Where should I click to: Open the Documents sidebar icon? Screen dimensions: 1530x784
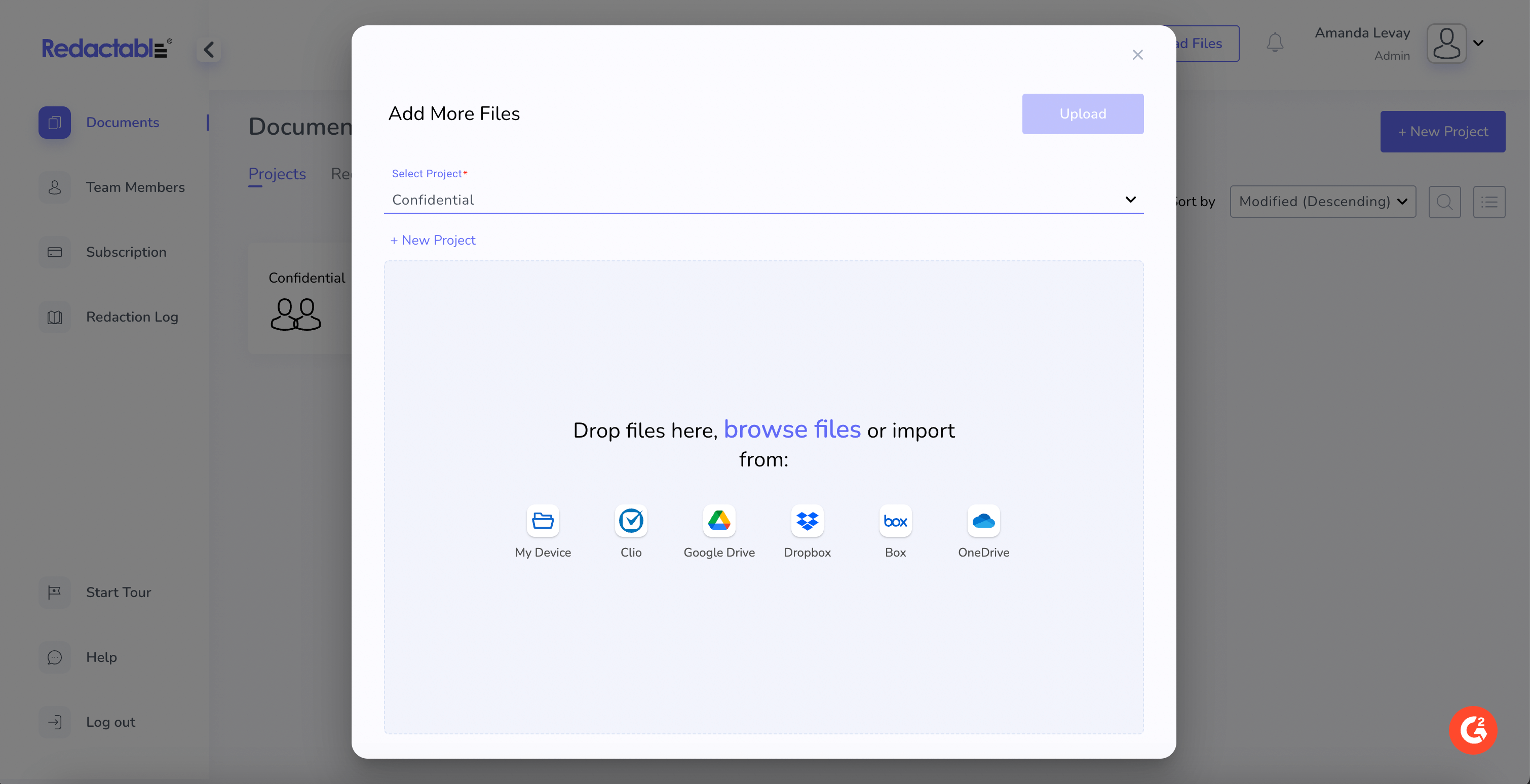point(55,123)
